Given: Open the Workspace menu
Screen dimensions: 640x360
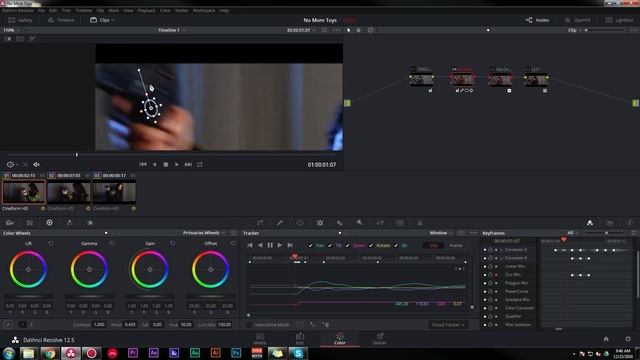Looking at the screenshot, I should pos(204,11).
